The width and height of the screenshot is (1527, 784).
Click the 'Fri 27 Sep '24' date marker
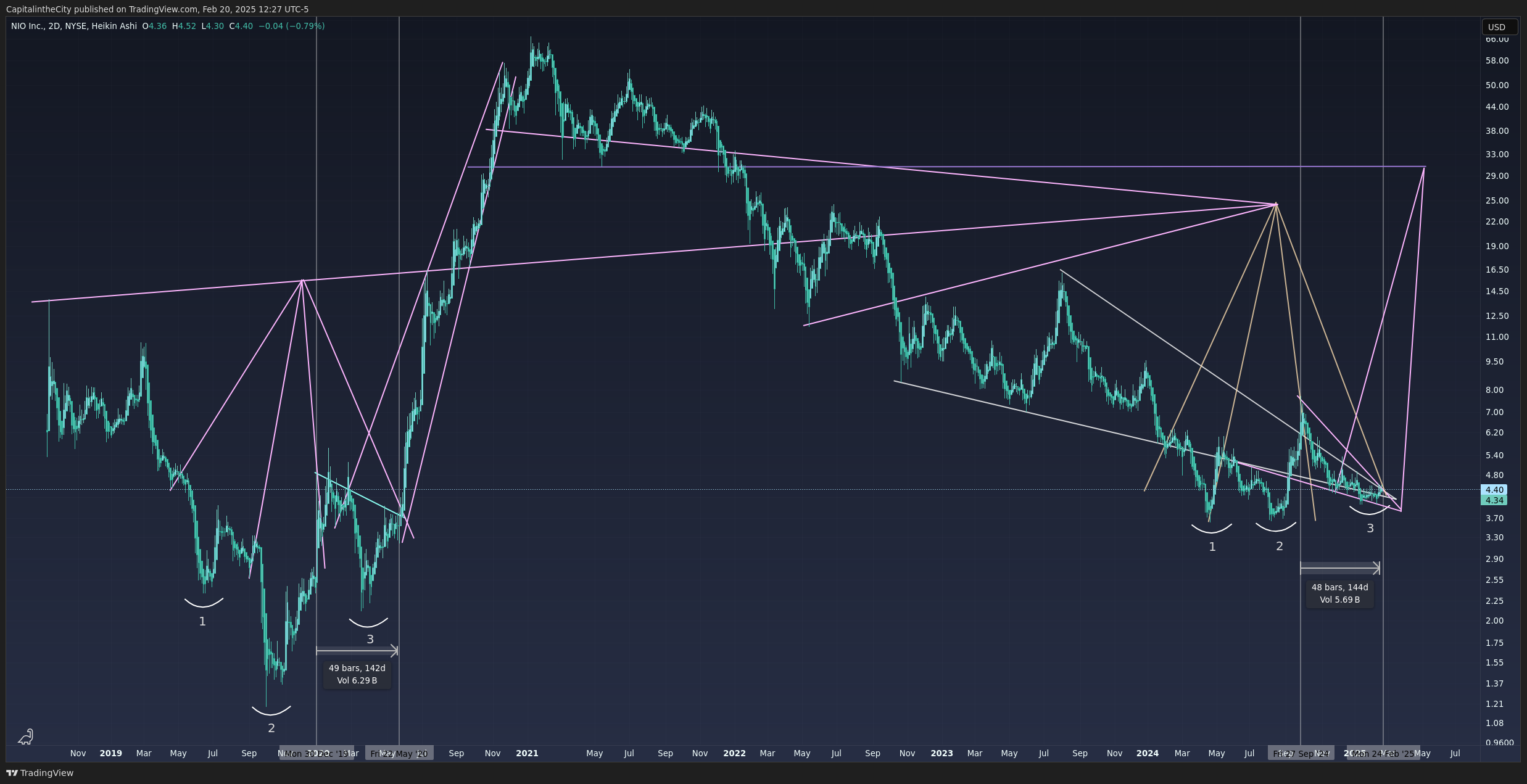pyautogui.click(x=1301, y=753)
